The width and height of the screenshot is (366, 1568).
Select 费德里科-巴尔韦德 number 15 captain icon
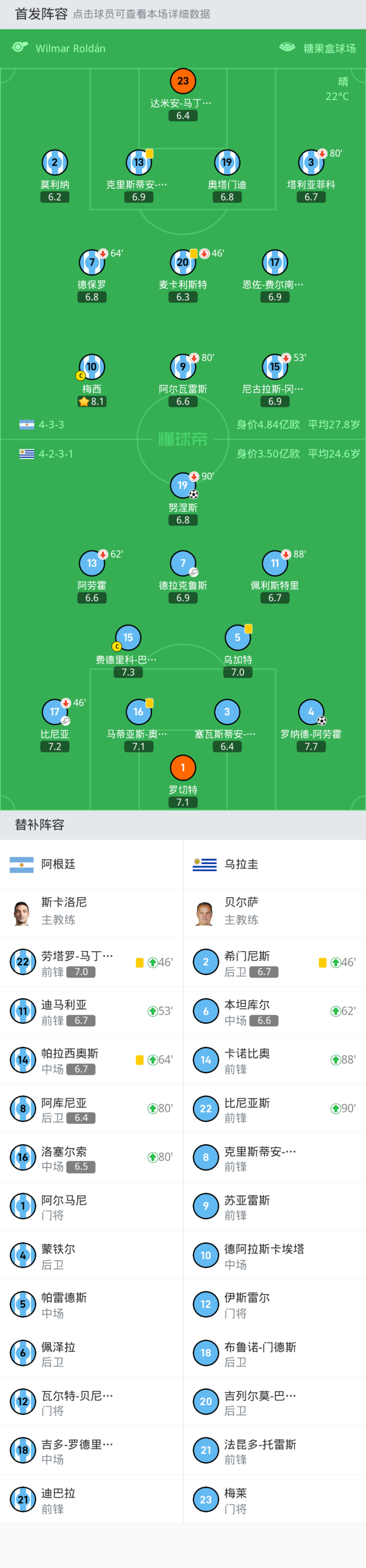(x=128, y=637)
